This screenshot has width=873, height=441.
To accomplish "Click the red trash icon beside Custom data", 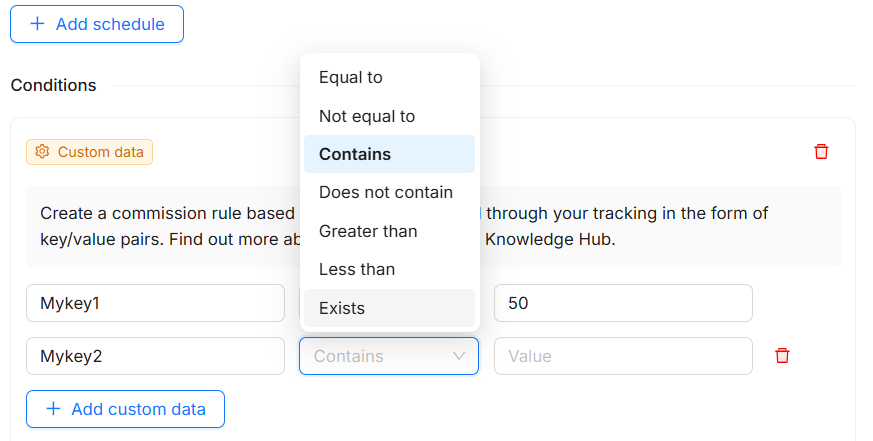I will tap(821, 152).
